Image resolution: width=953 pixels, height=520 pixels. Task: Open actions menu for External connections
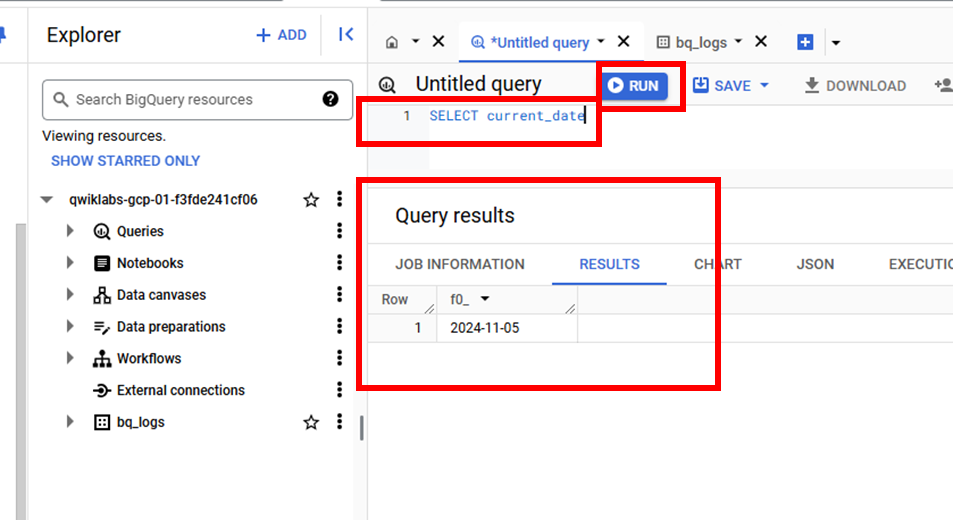coord(339,389)
